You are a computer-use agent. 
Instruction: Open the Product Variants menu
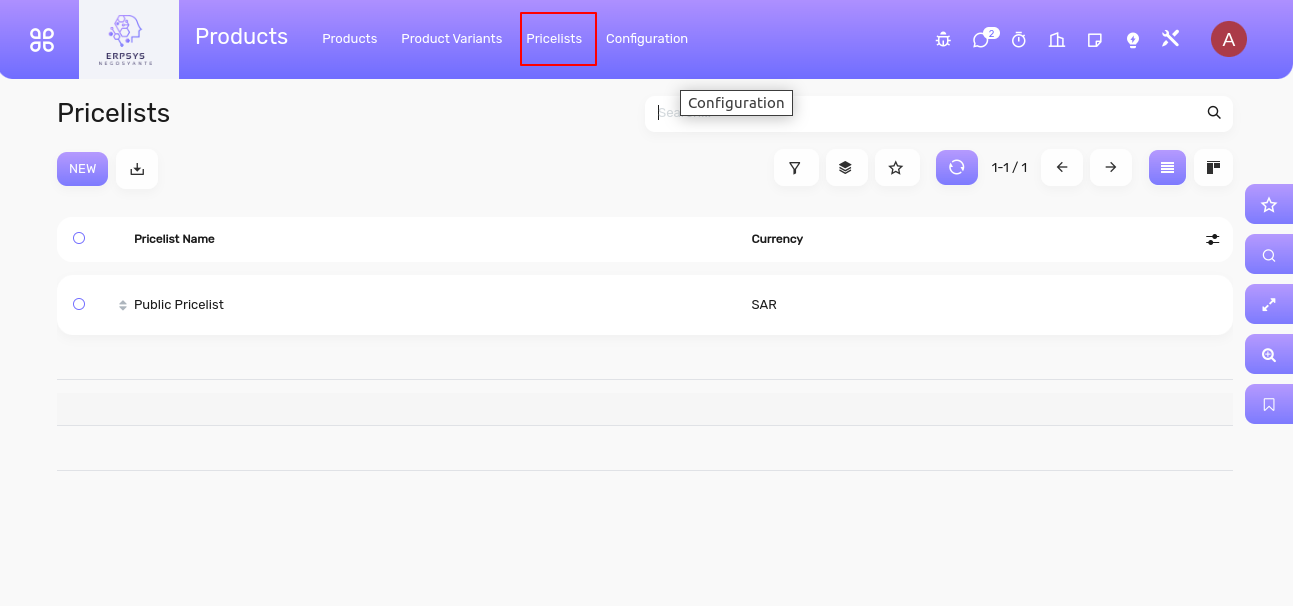coord(451,39)
